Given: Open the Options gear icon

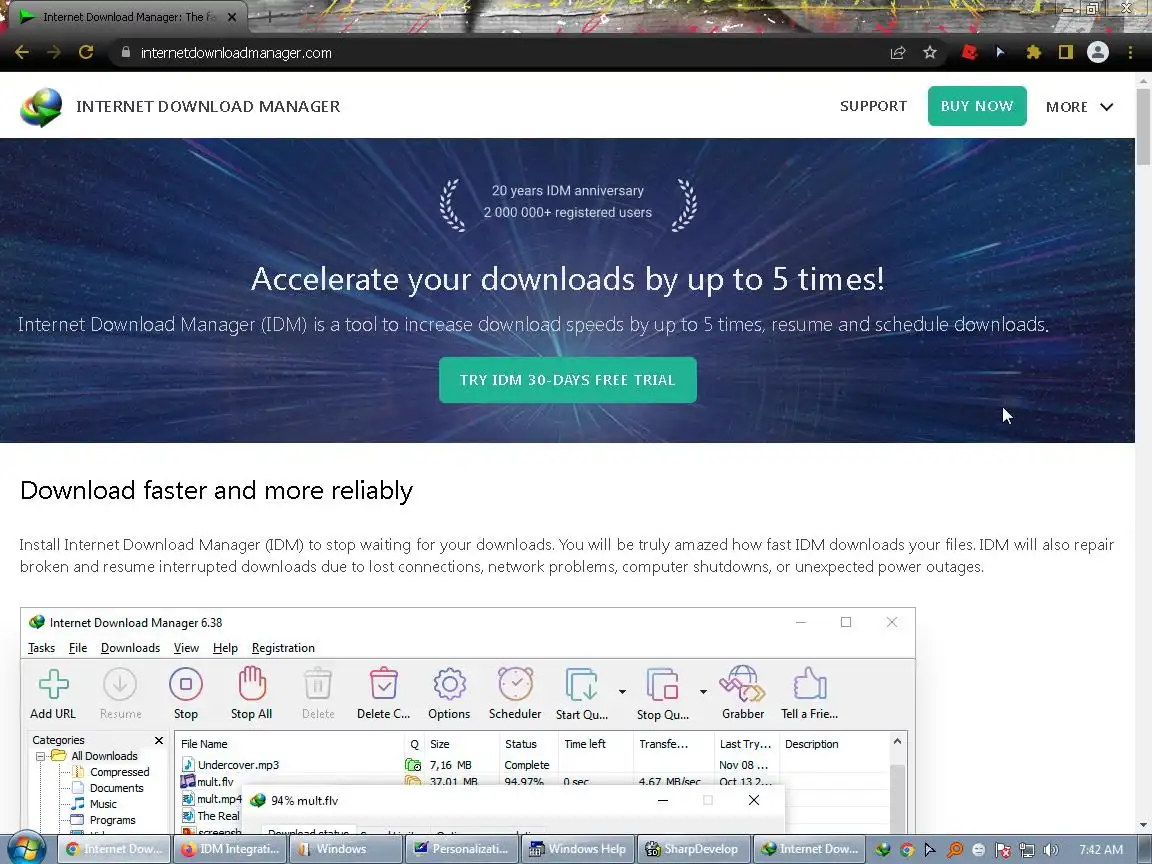Looking at the screenshot, I should point(450,684).
